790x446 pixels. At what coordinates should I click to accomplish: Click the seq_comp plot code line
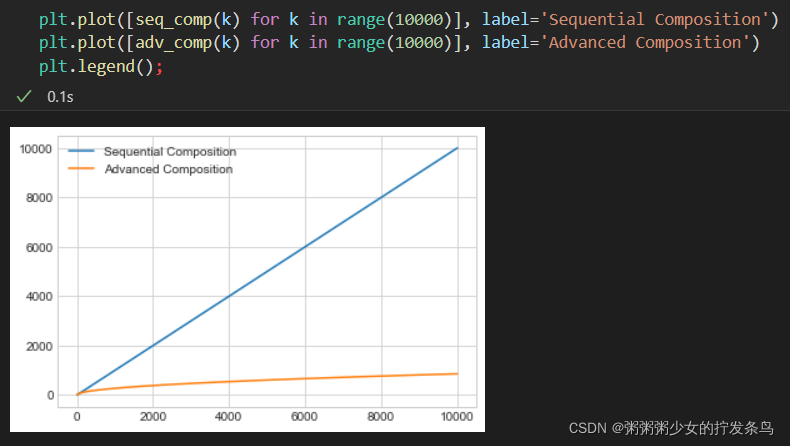(x=409, y=20)
